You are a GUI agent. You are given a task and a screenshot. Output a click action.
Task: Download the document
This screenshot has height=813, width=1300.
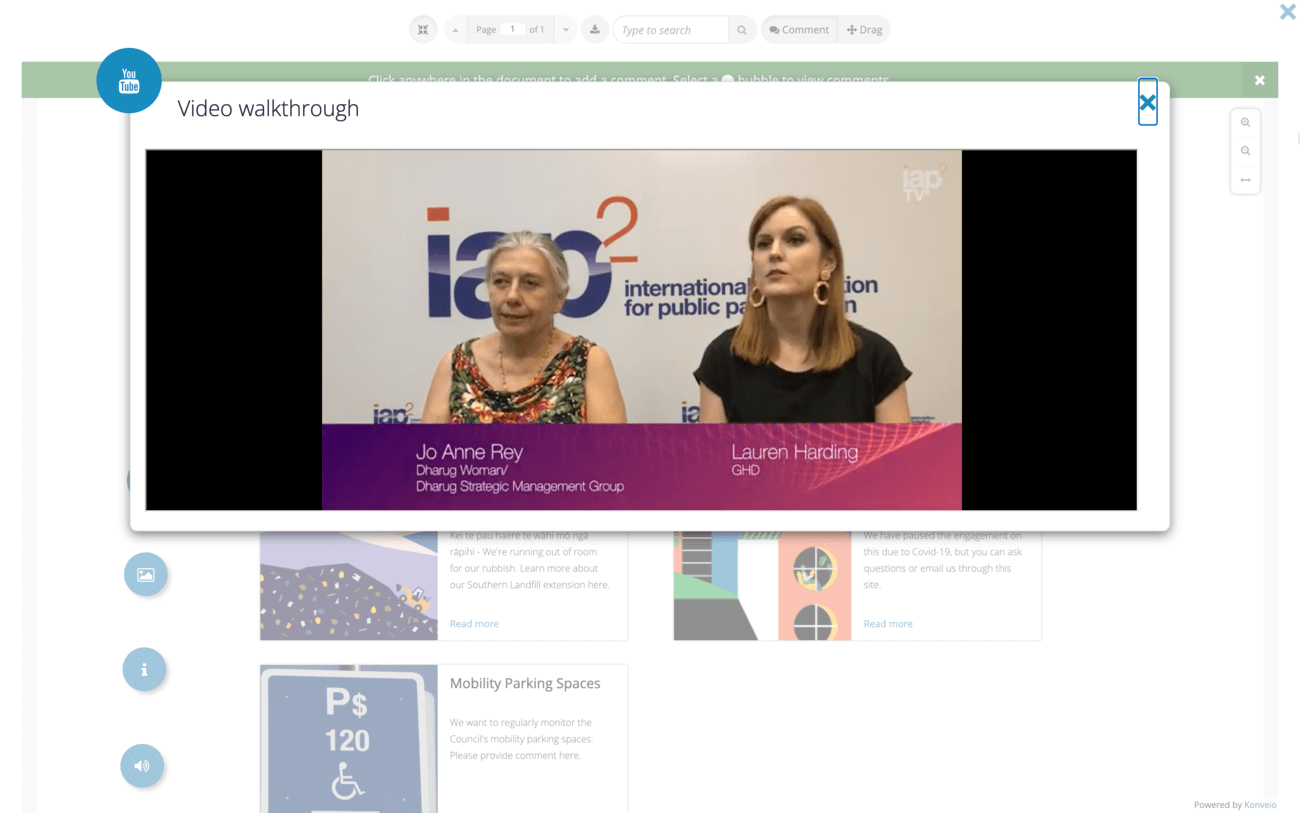(595, 30)
